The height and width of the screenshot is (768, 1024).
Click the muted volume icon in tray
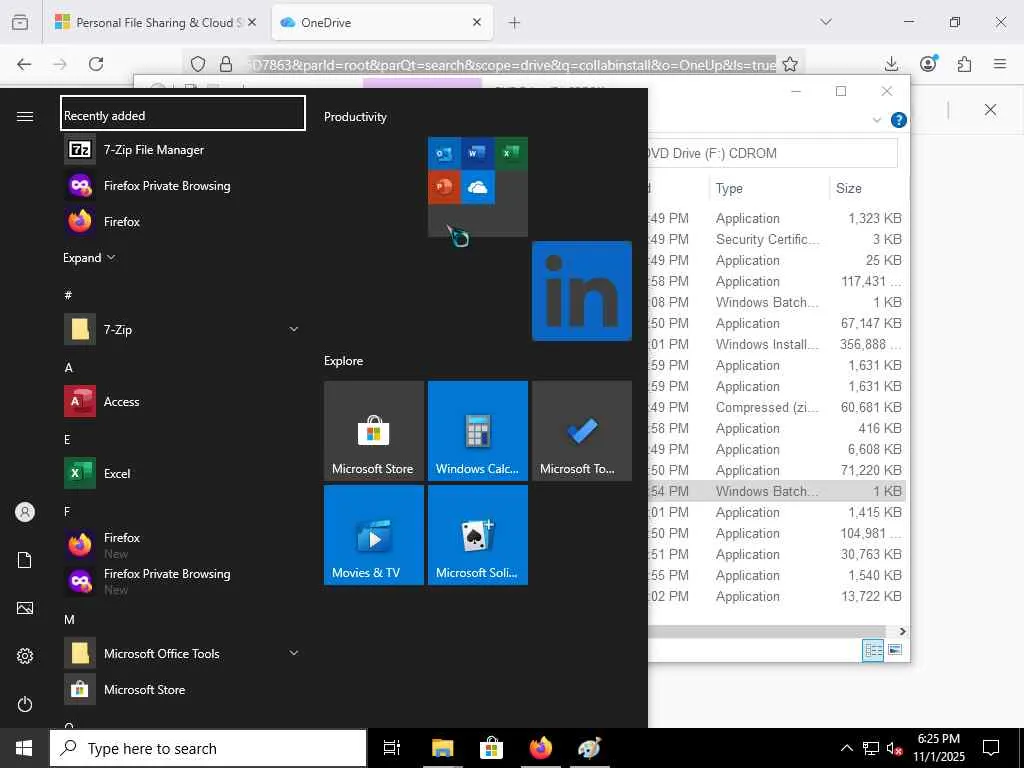(895, 748)
